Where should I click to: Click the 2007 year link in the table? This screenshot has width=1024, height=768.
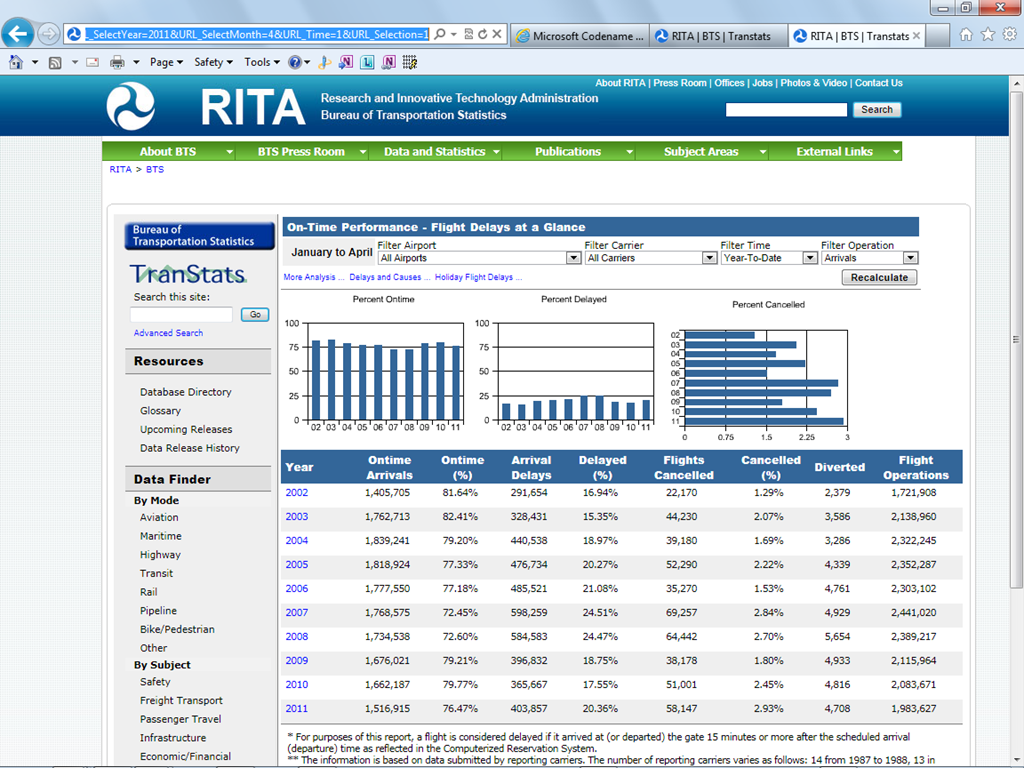[x=297, y=613]
